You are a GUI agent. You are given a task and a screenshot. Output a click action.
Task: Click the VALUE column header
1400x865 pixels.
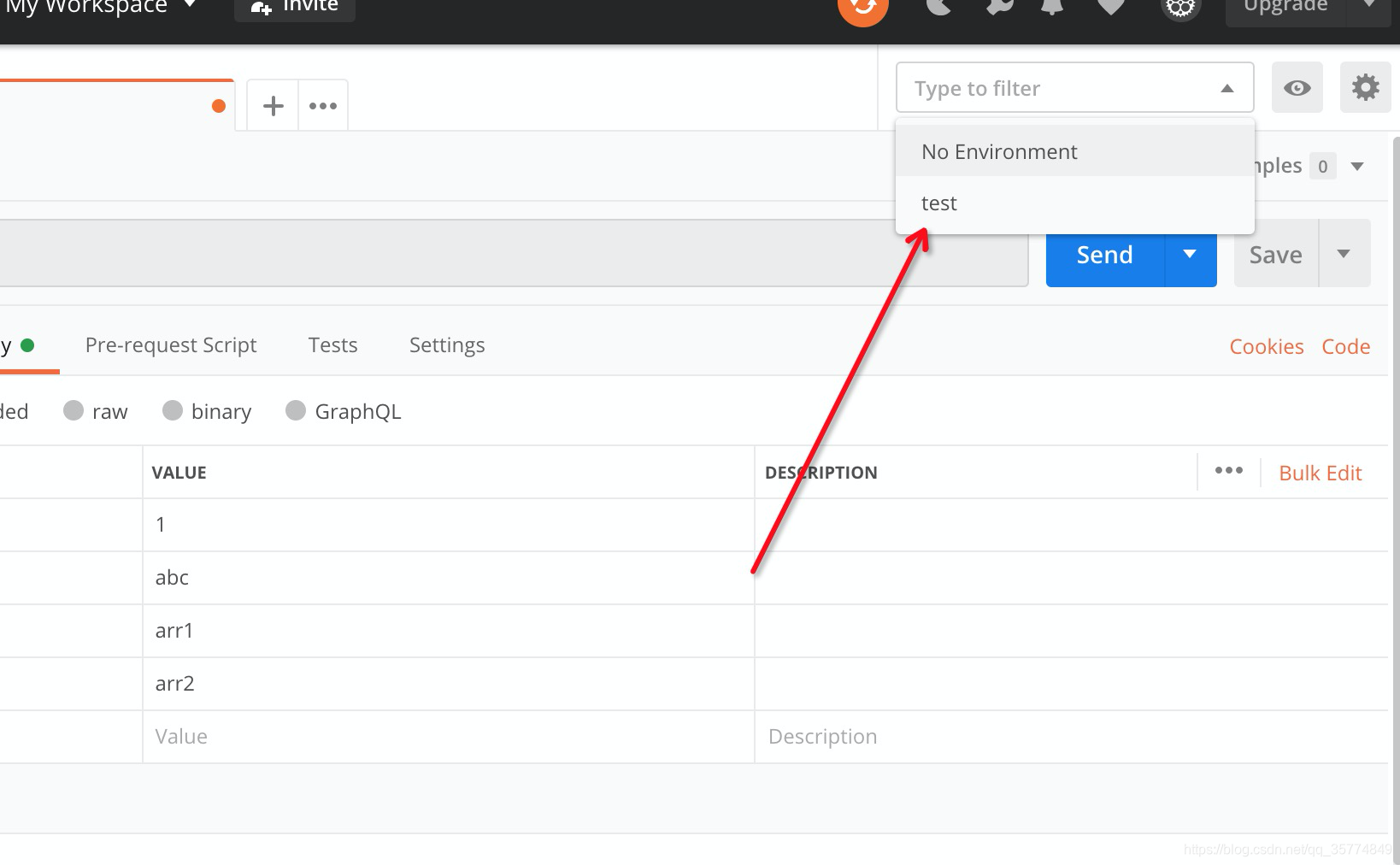point(179,473)
